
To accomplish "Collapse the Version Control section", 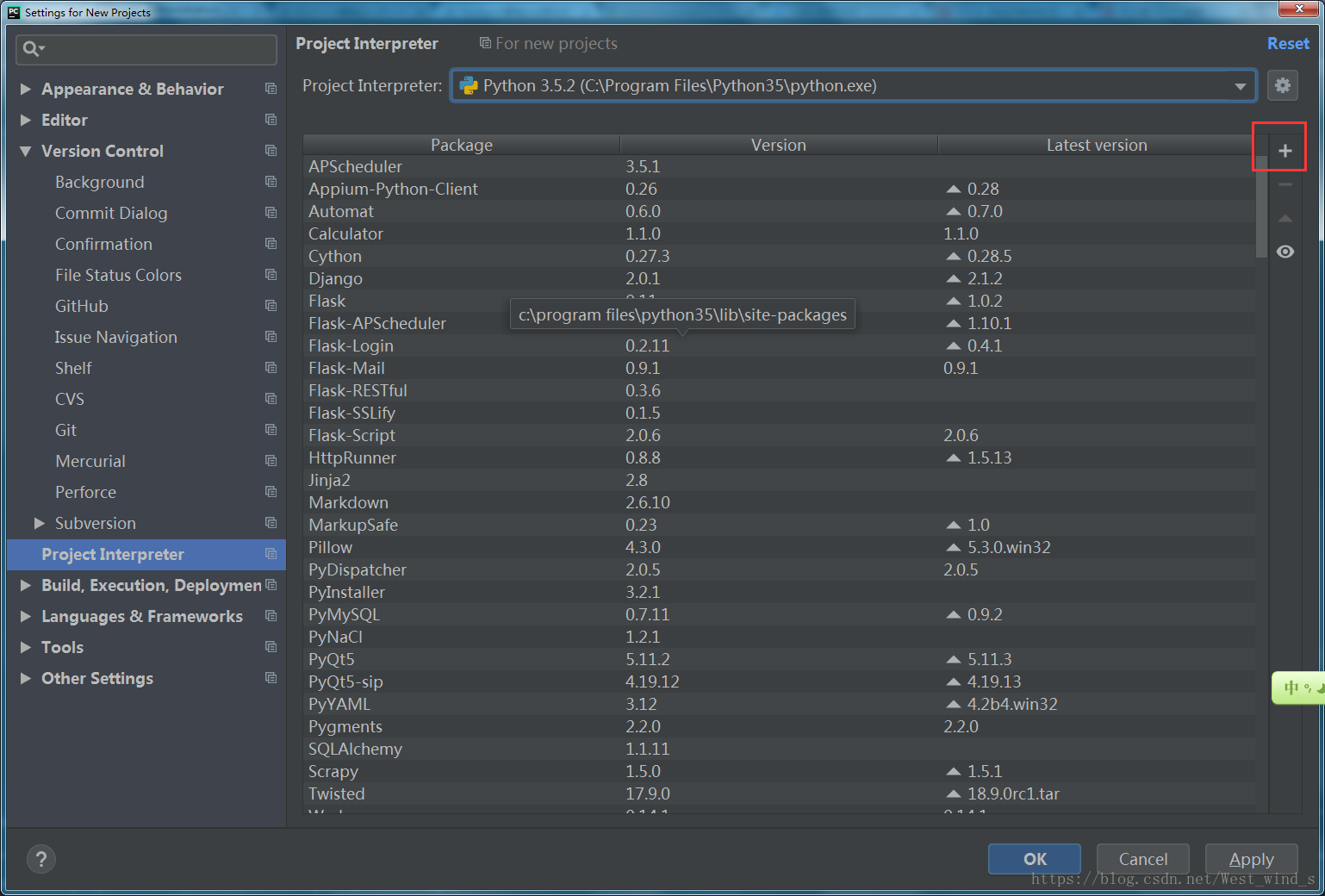I will click(x=26, y=151).
